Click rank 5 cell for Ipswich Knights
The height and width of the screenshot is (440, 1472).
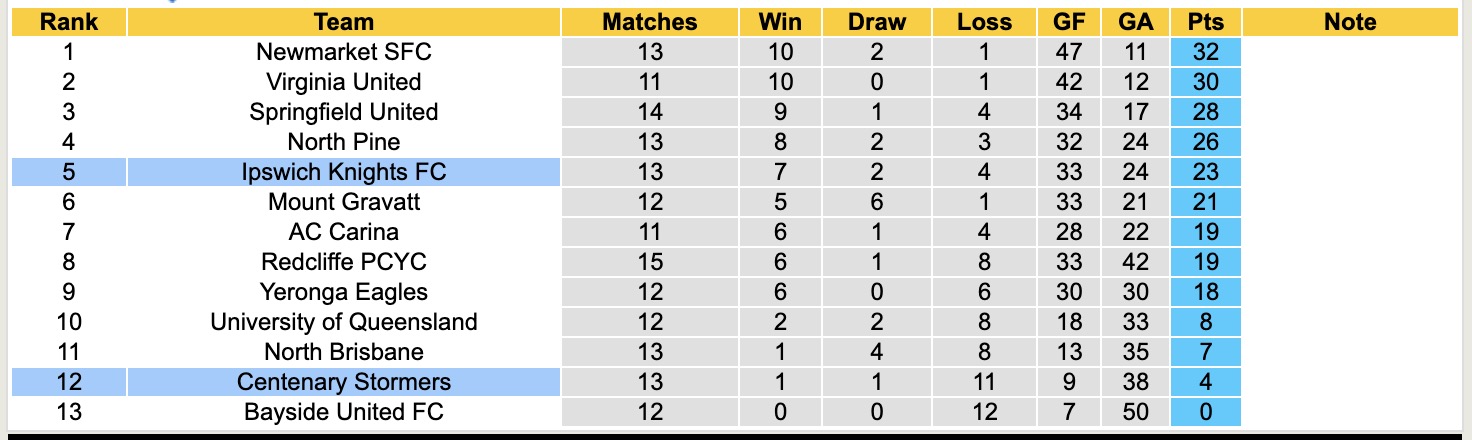(68, 172)
